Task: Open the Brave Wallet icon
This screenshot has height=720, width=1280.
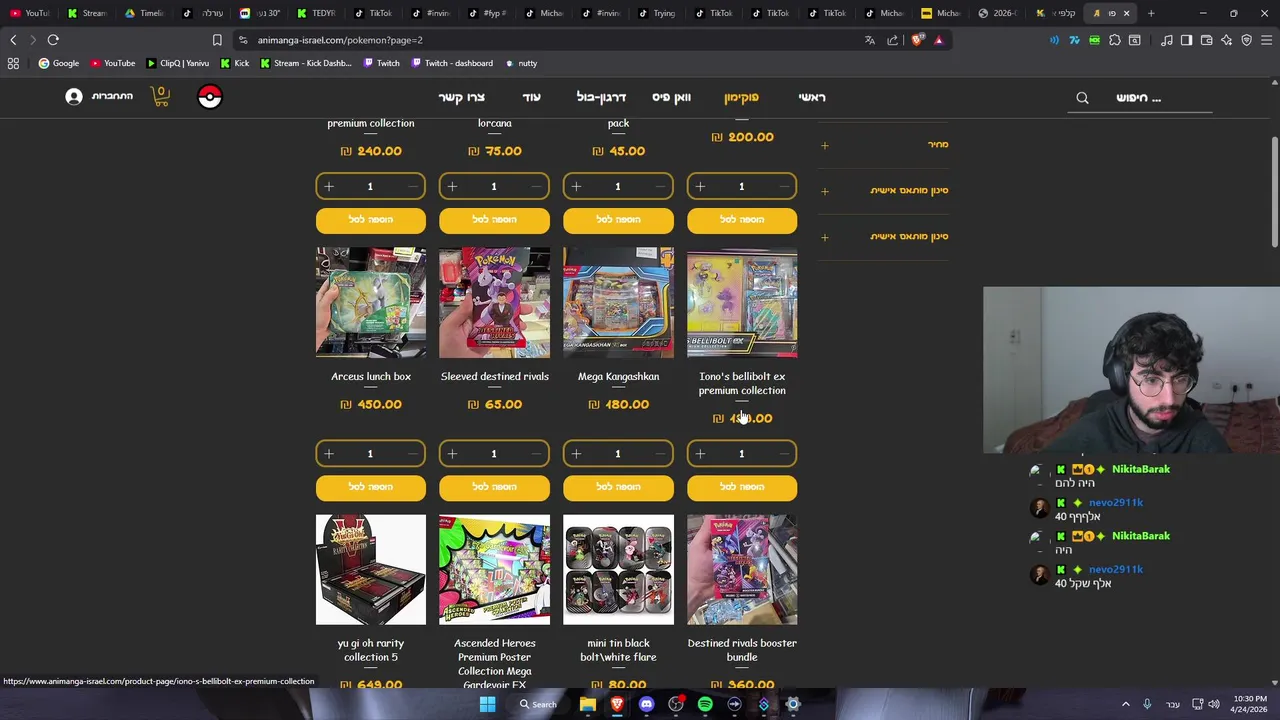Action: point(1206,40)
